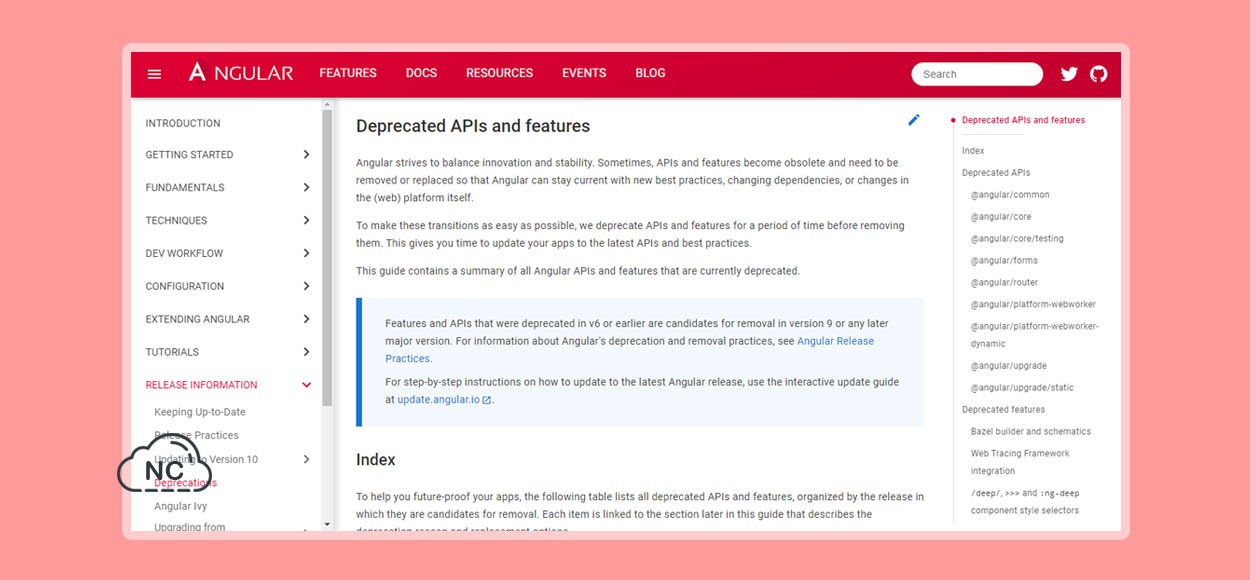Jump to @angular/platform-webworker-dynamic in contents

pyautogui.click(x=1035, y=335)
